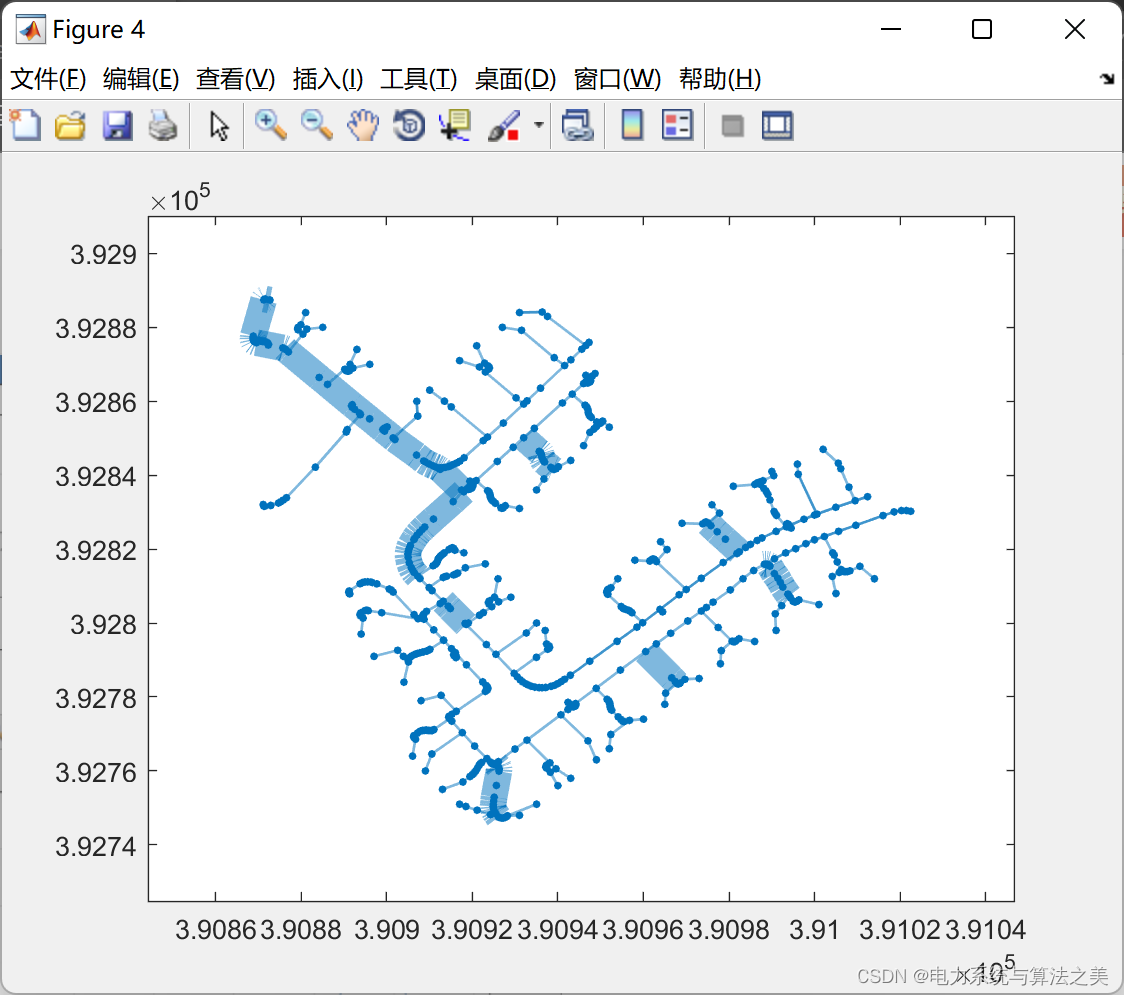
Task: Click the Hide Plot Tools icon
Action: tap(733, 126)
